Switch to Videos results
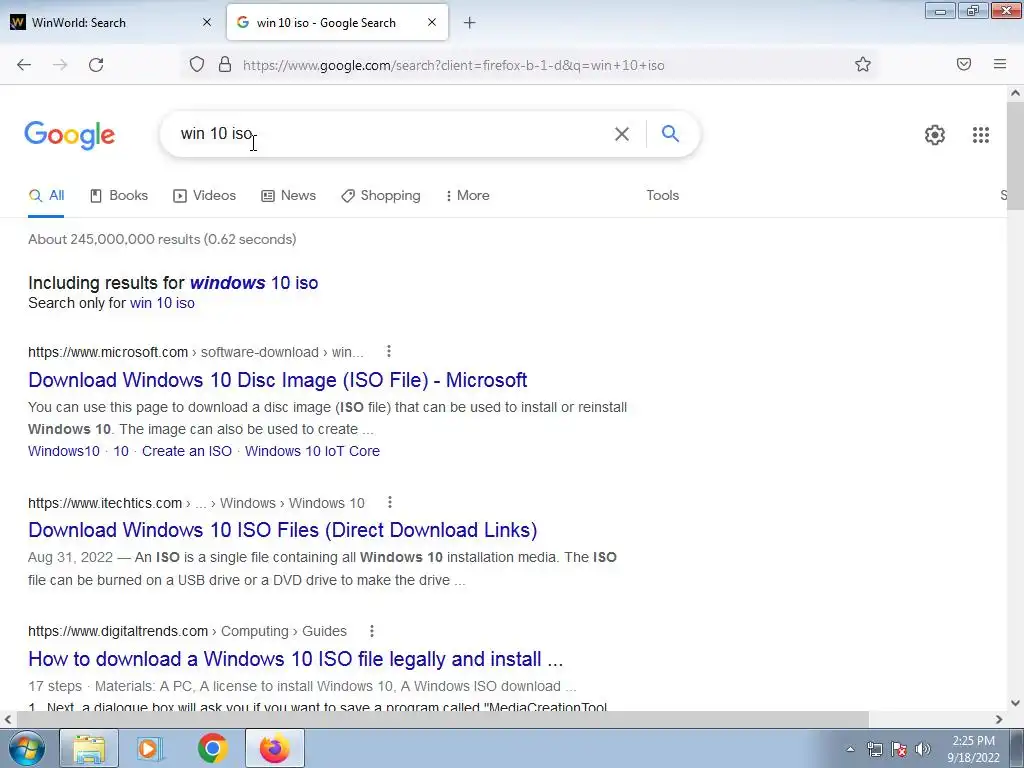 [x=204, y=195]
